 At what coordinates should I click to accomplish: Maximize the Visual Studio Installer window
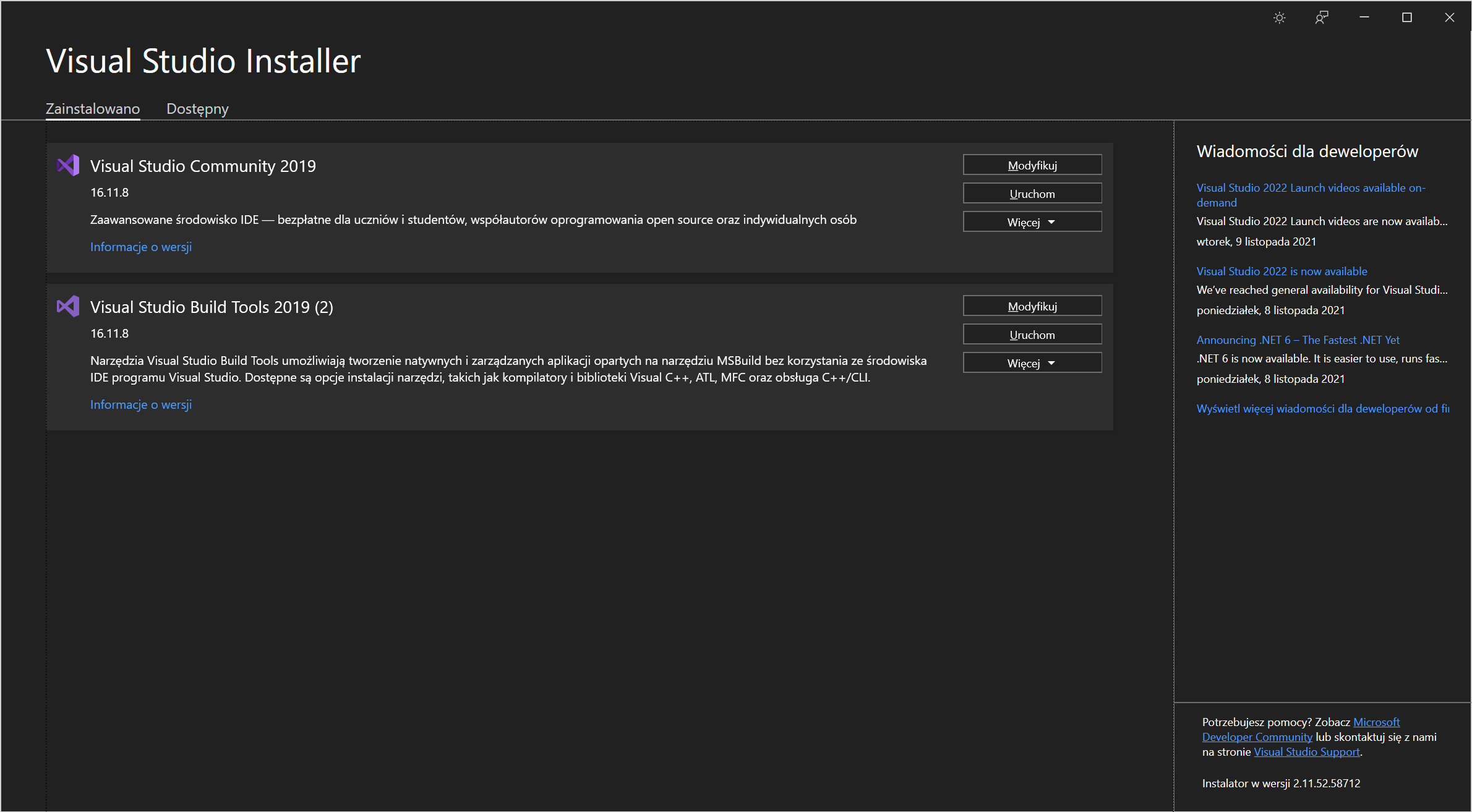pyautogui.click(x=1406, y=18)
